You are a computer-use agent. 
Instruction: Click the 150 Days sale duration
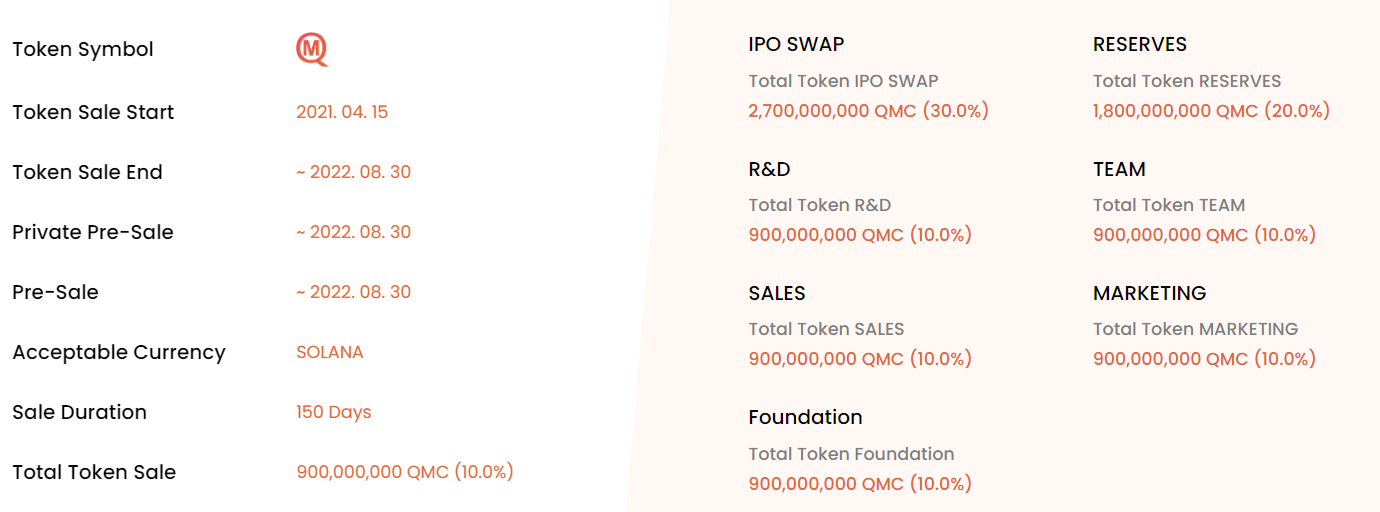coord(334,412)
